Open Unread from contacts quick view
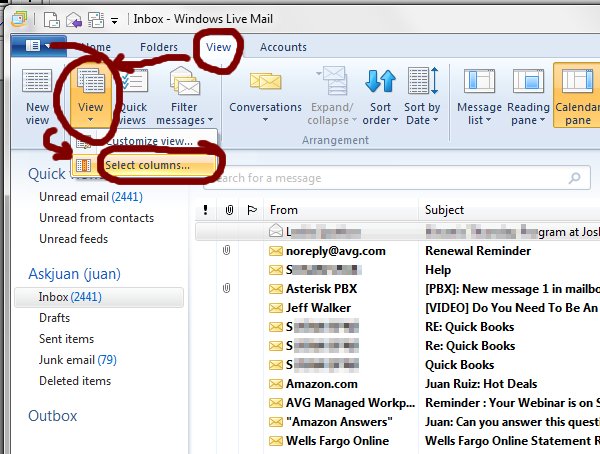The image size is (600, 454). coord(96,218)
